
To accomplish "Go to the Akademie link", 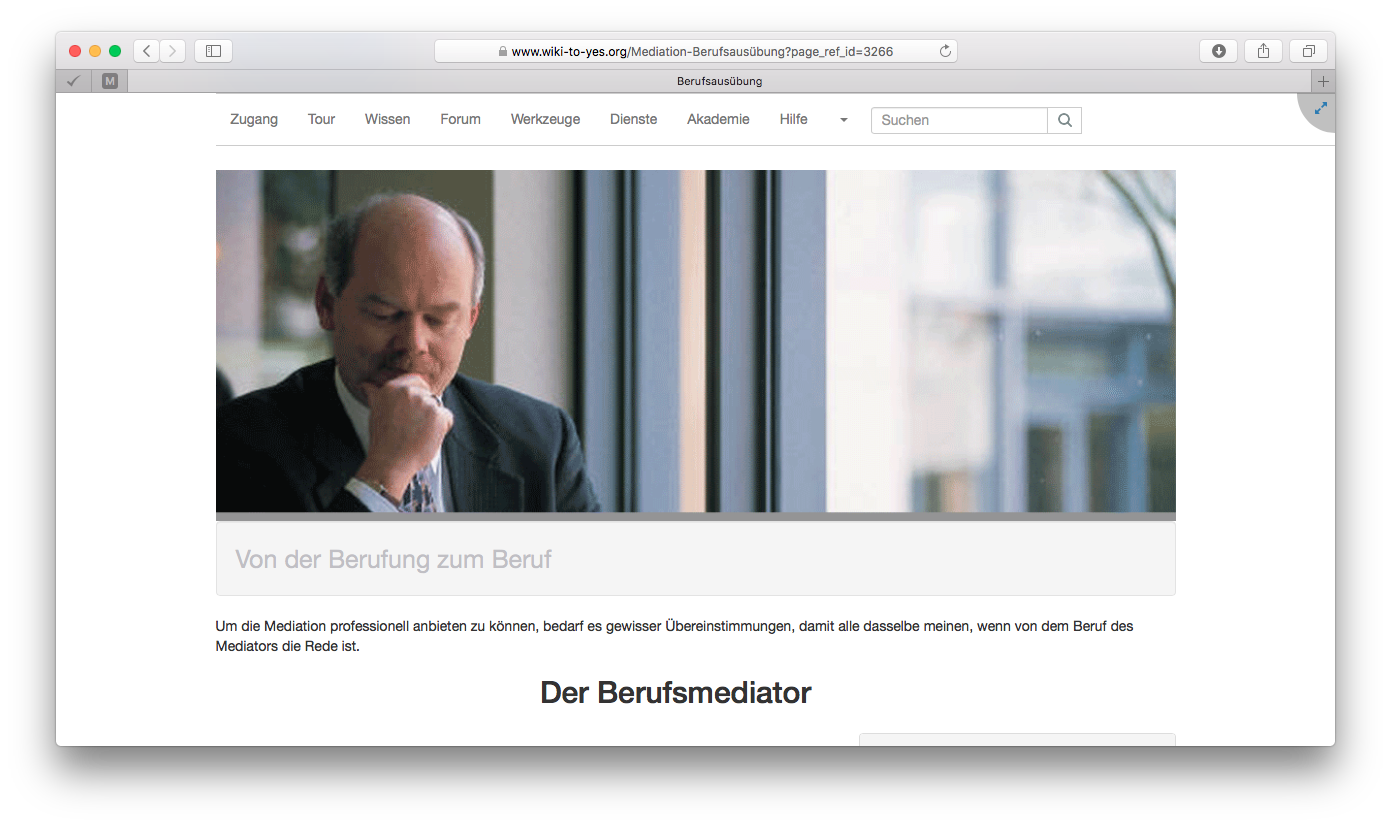I will [718, 119].
